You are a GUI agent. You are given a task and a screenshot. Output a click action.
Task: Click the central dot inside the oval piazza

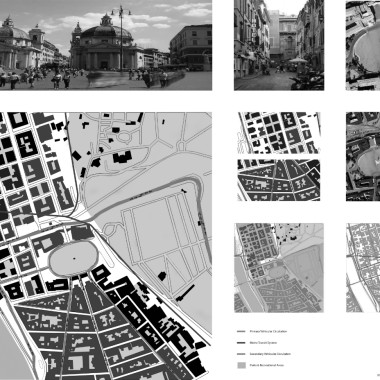74,259
